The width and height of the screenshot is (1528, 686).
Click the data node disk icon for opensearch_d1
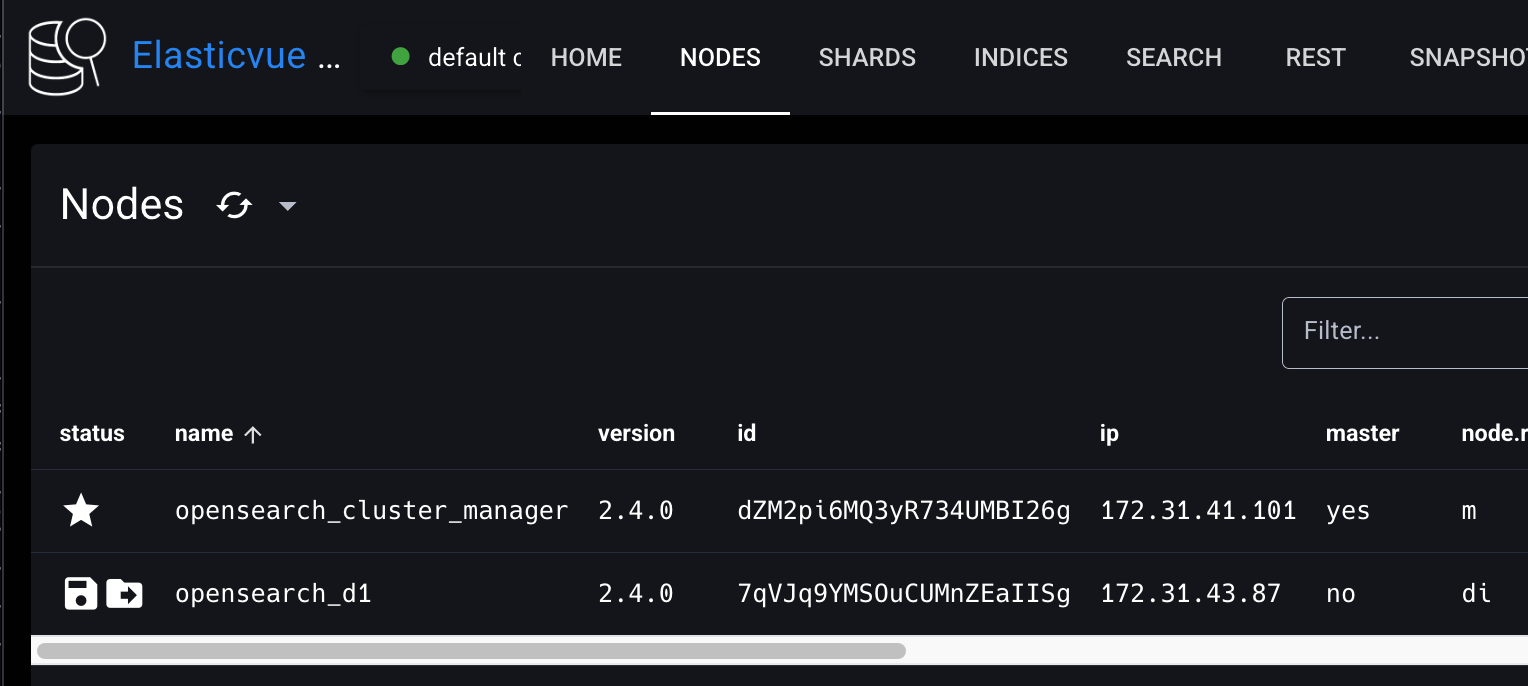tap(81, 593)
